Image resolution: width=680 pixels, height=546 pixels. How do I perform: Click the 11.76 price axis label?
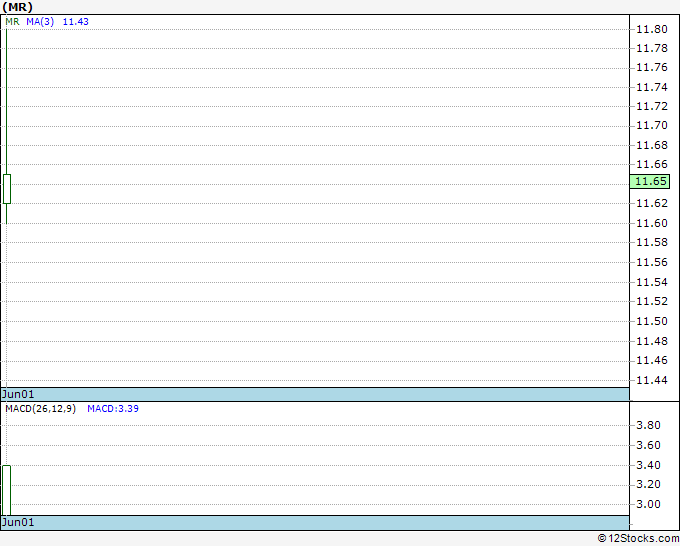[x=651, y=68]
